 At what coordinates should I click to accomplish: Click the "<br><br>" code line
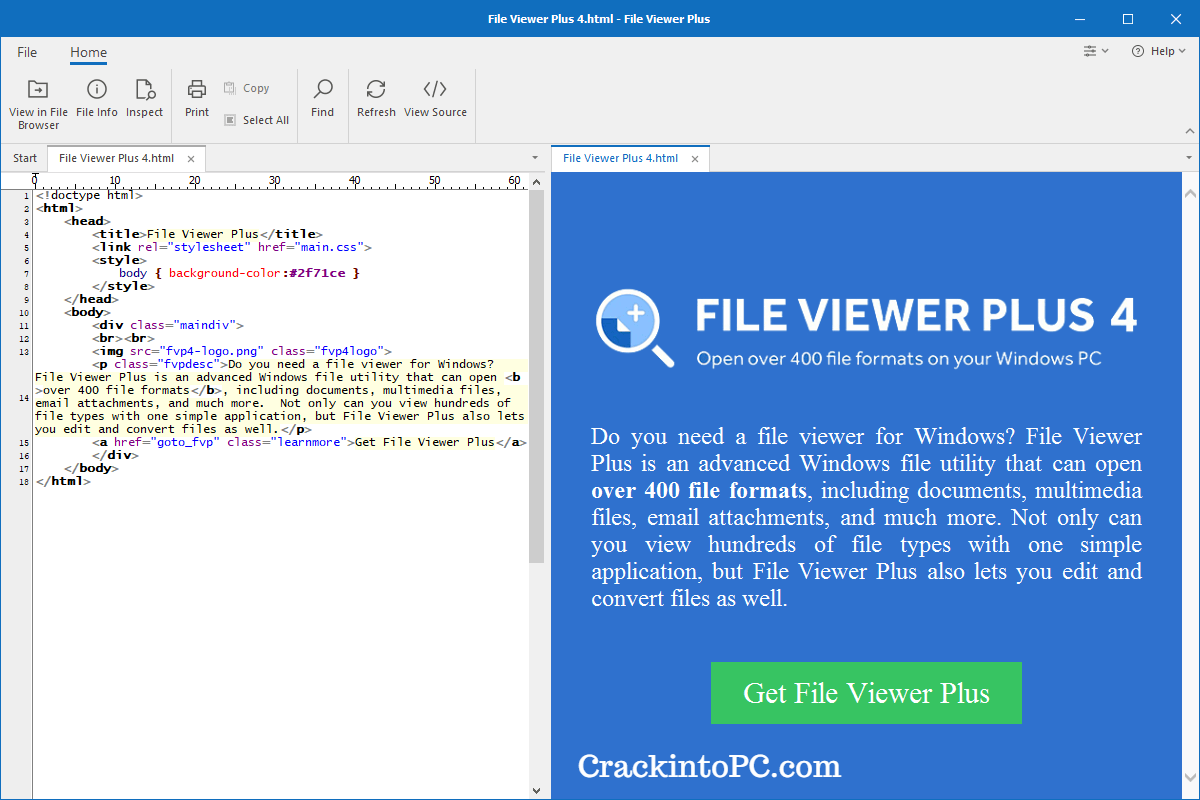(123, 338)
